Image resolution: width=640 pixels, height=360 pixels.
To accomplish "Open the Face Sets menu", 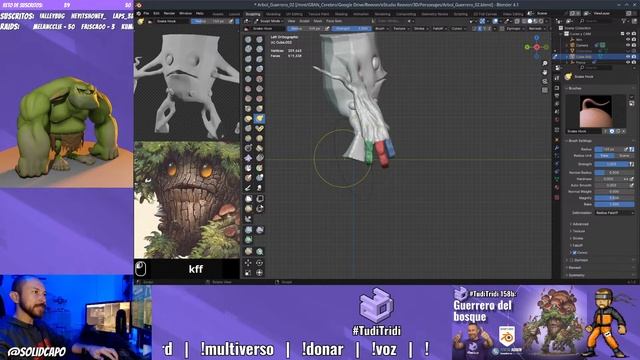I will (x=334, y=21).
